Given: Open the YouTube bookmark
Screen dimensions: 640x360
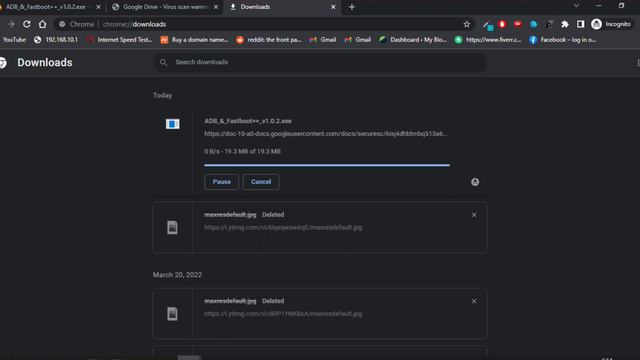Looking at the screenshot, I should 14,40.
